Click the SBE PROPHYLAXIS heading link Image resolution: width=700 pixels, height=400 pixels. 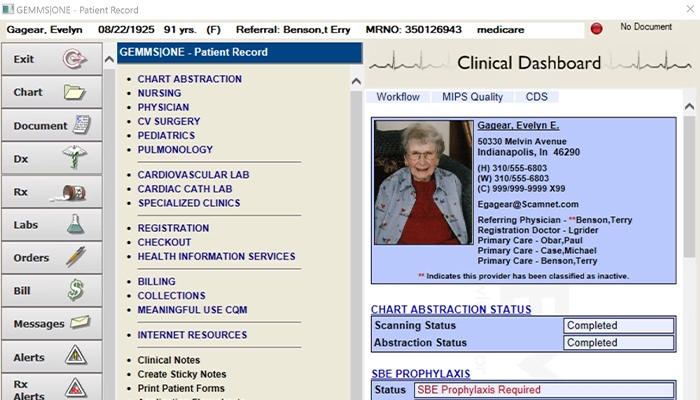tap(421, 374)
